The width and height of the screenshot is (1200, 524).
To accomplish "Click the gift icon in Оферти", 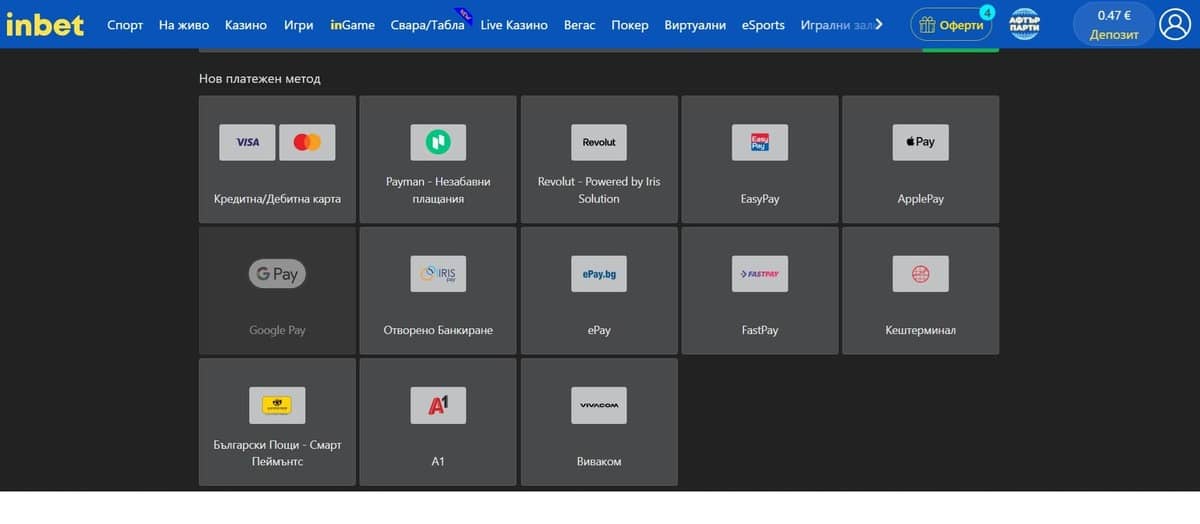I will click(x=927, y=25).
